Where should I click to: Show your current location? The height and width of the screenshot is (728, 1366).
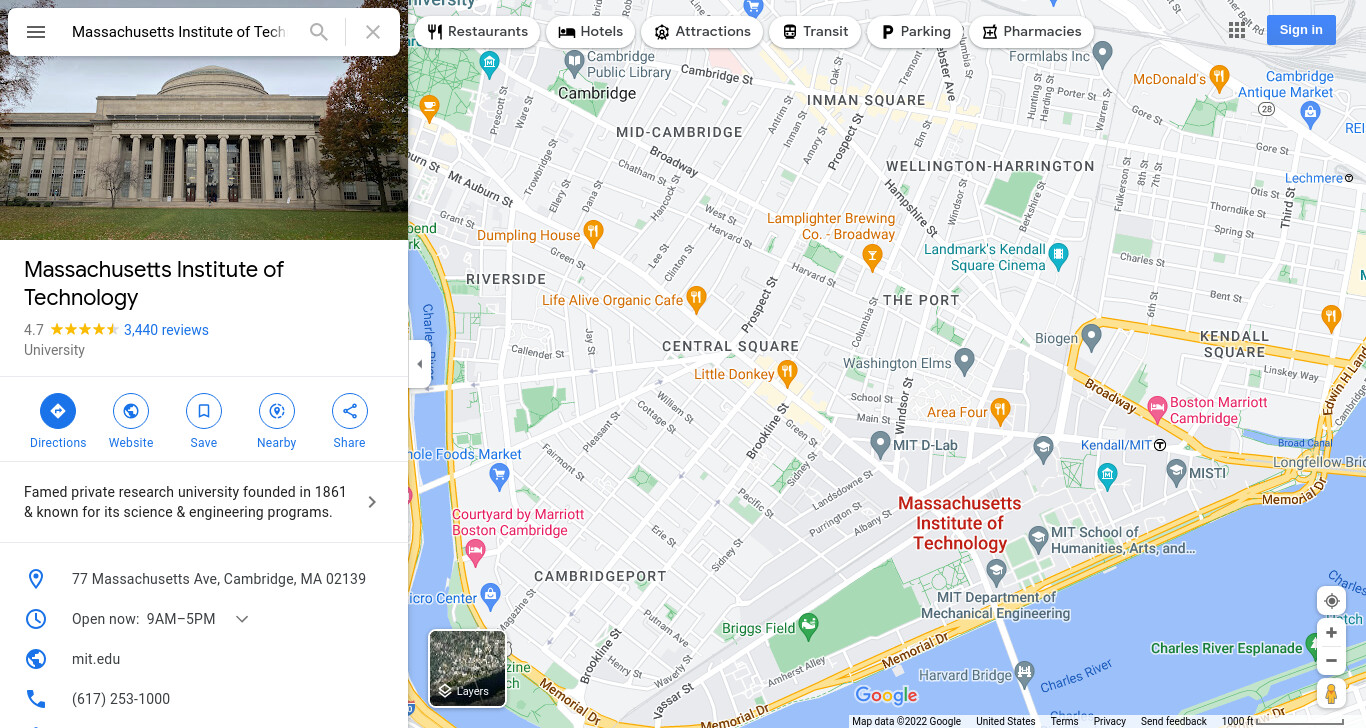pos(1331,601)
